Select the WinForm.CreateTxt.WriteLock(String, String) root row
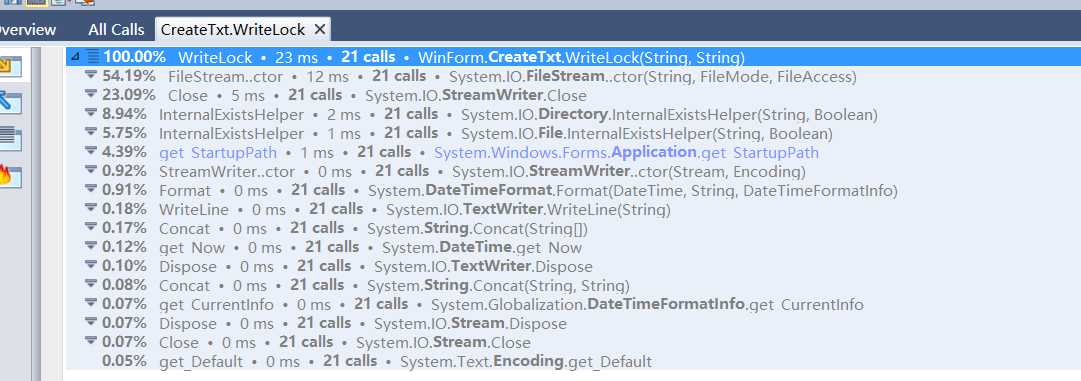Screen dimensions: 1081x381 click(x=573, y=57)
